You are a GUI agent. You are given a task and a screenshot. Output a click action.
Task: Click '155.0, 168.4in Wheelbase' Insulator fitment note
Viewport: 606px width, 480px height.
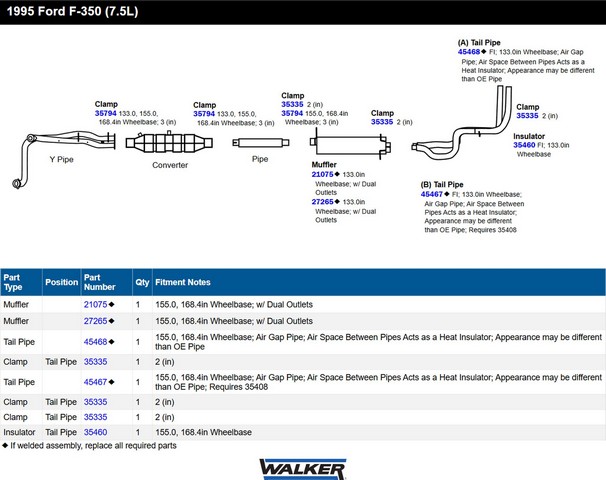(203, 432)
